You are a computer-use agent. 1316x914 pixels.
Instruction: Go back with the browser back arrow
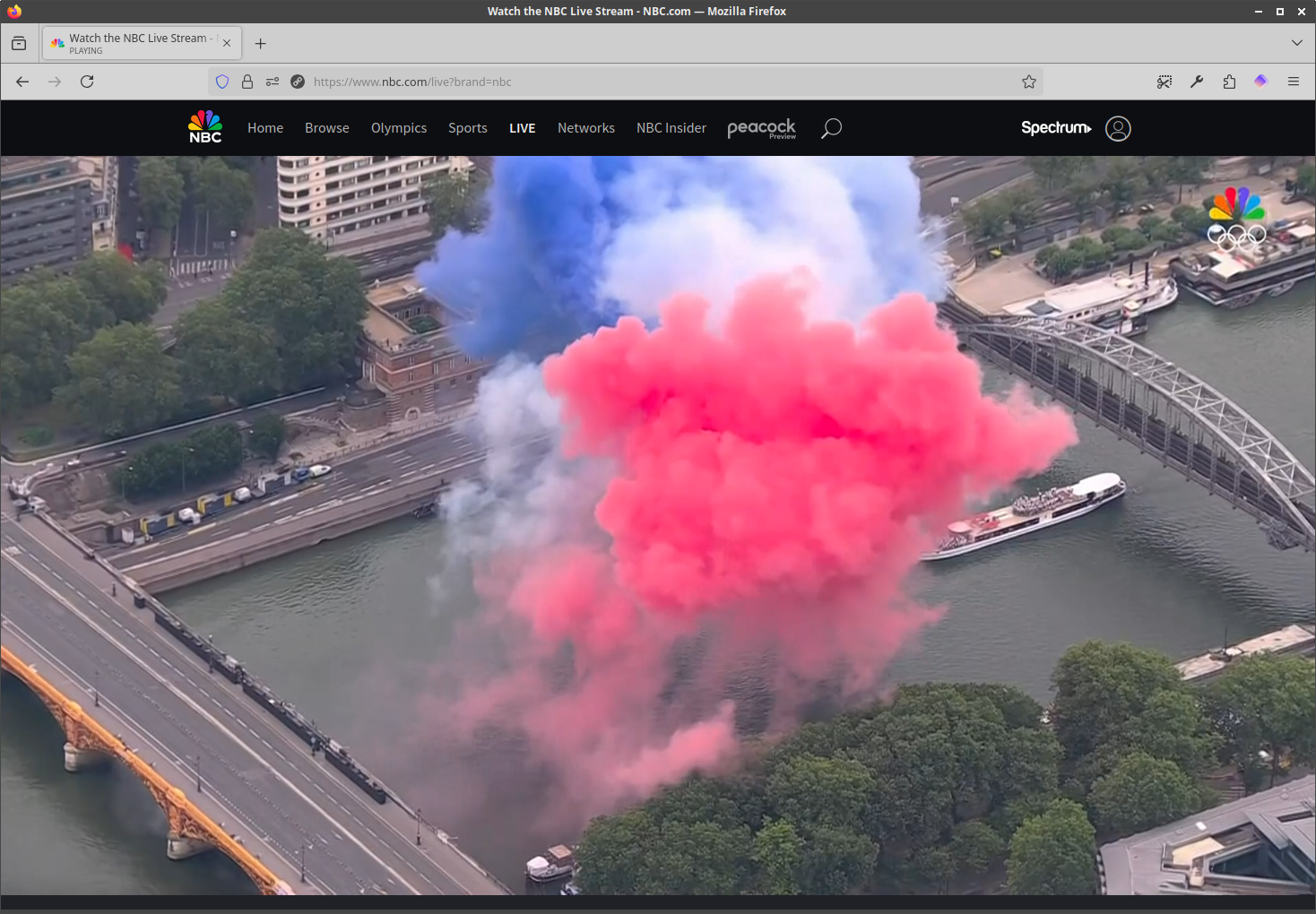pyautogui.click(x=22, y=82)
